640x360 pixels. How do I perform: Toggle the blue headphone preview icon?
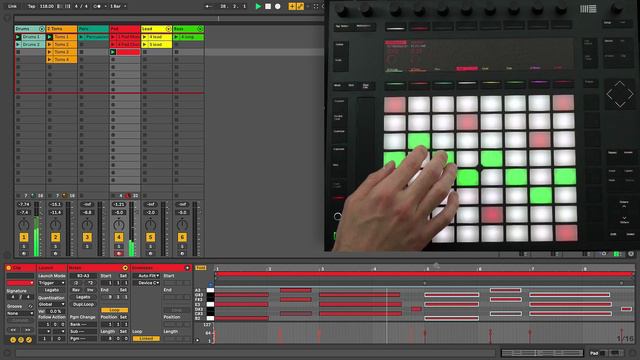point(210,284)
